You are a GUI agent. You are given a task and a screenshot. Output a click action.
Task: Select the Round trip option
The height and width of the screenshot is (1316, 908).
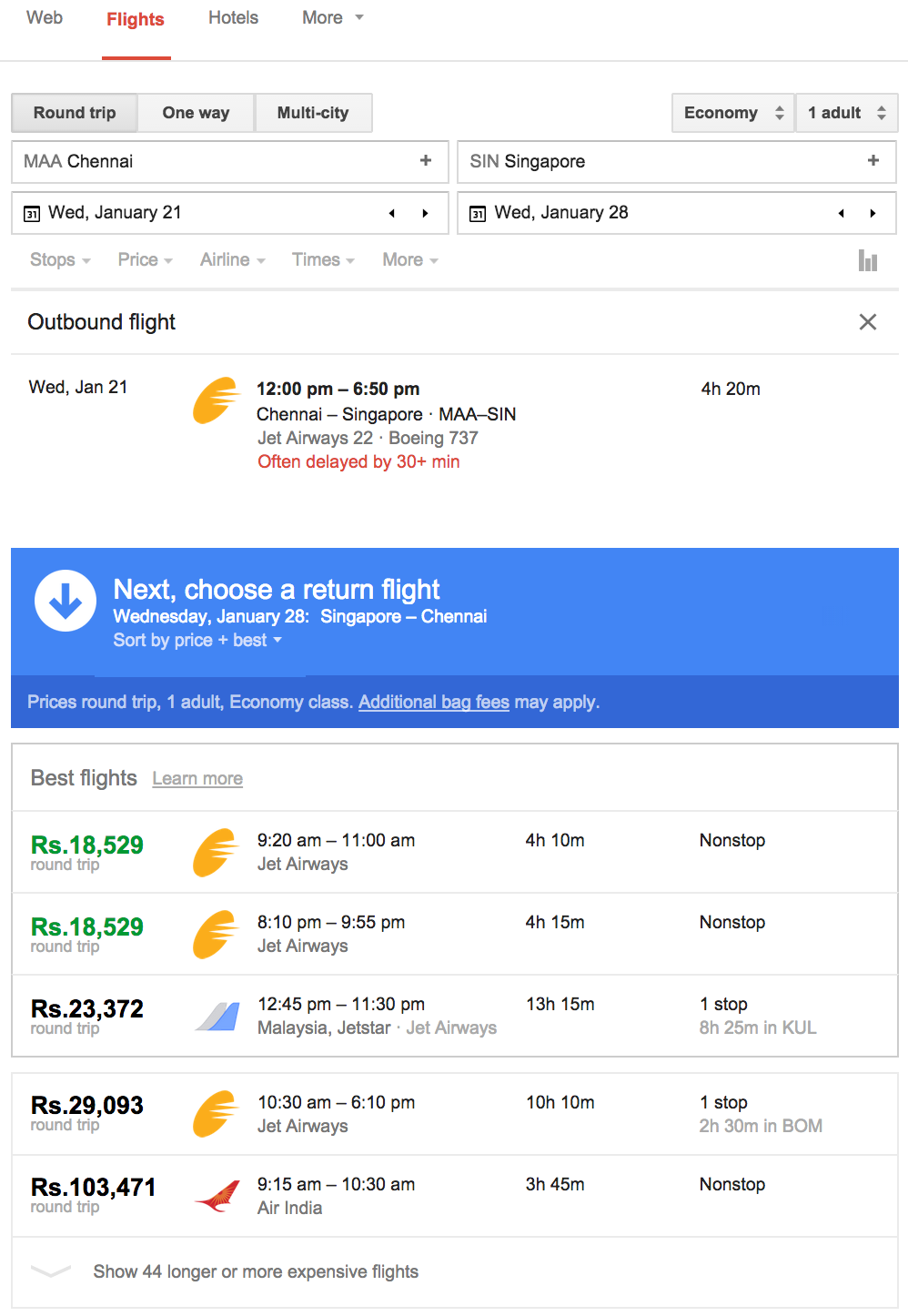75,113
